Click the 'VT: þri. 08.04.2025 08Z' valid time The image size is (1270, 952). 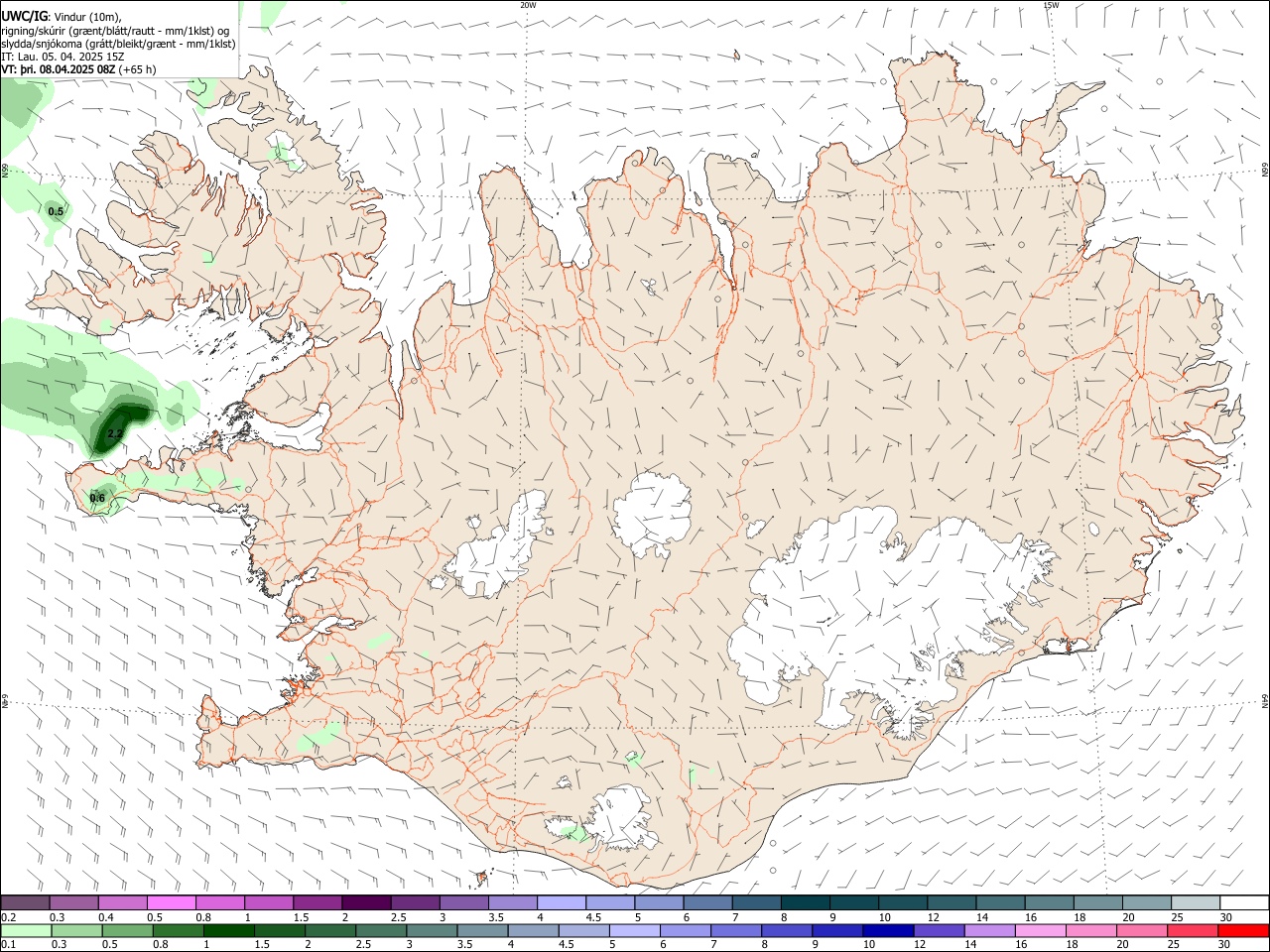point(59,69)
